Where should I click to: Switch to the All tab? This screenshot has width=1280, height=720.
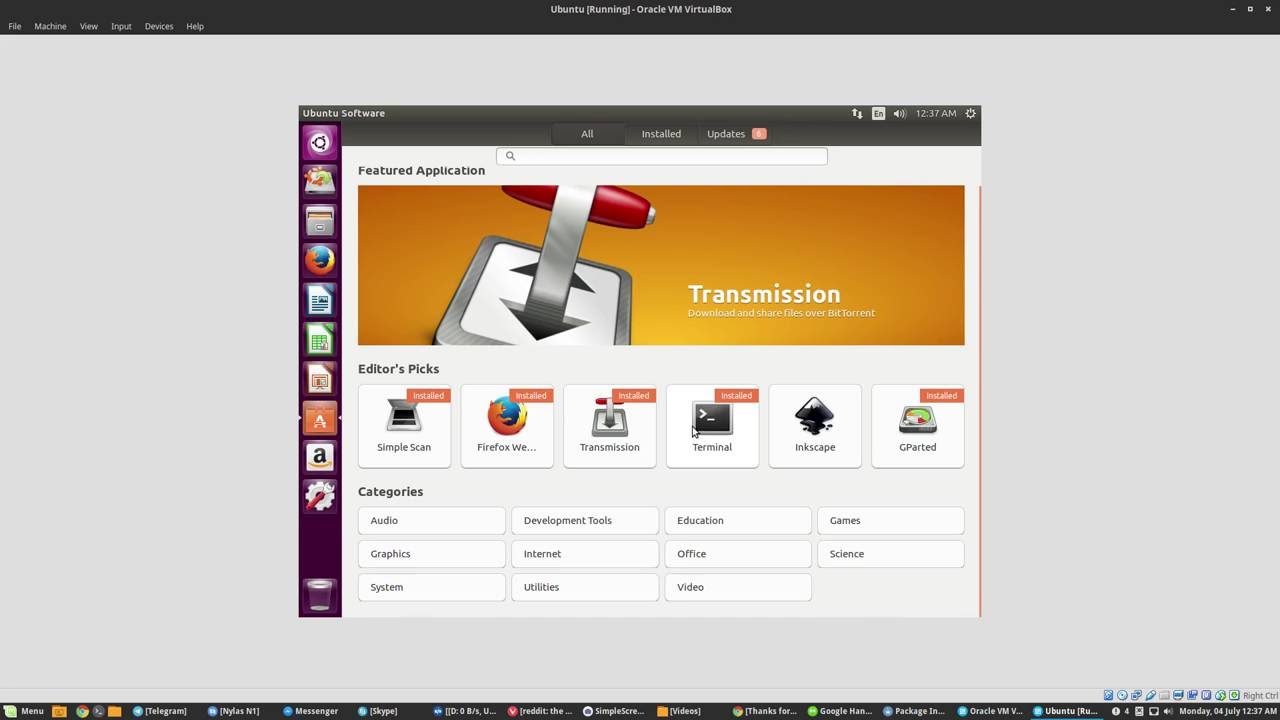pyautogui.click(x=587, y=134)
